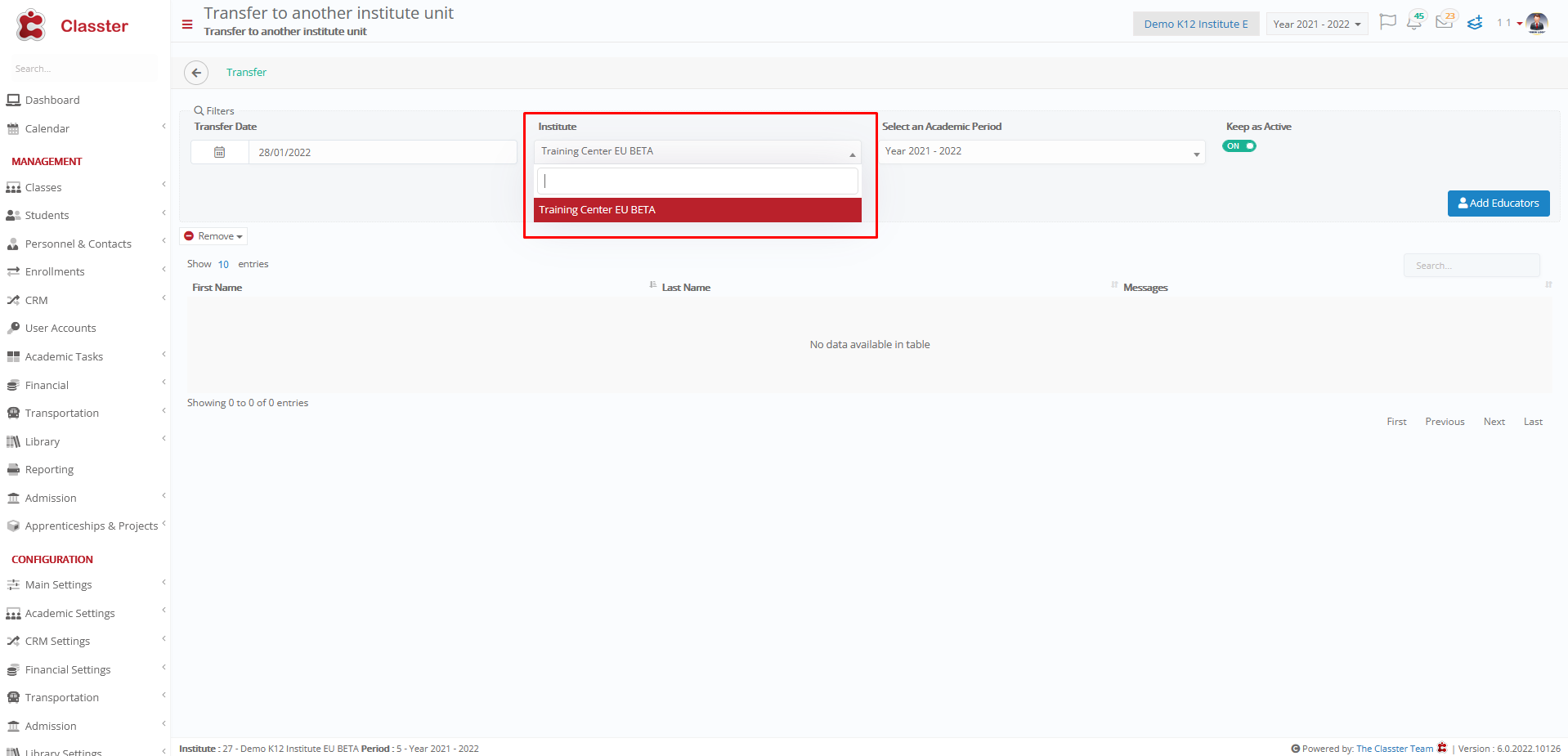Sort by Messages column
The height and width of the screenshot is (756, 1568).
click(1145, 288)
